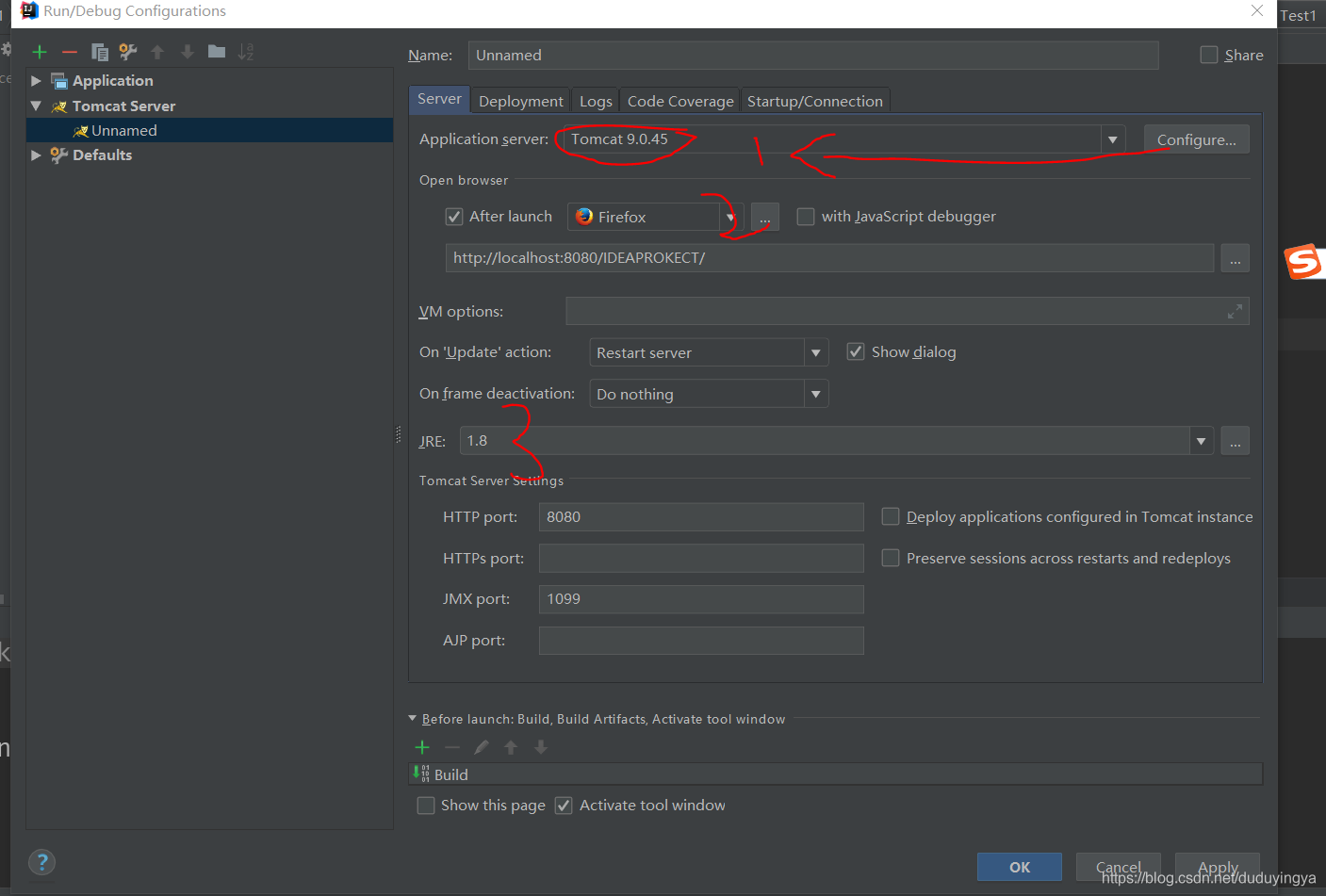Toggle the After launch checkbox
Screen dimensions: 1326x896
pos(454,217)
